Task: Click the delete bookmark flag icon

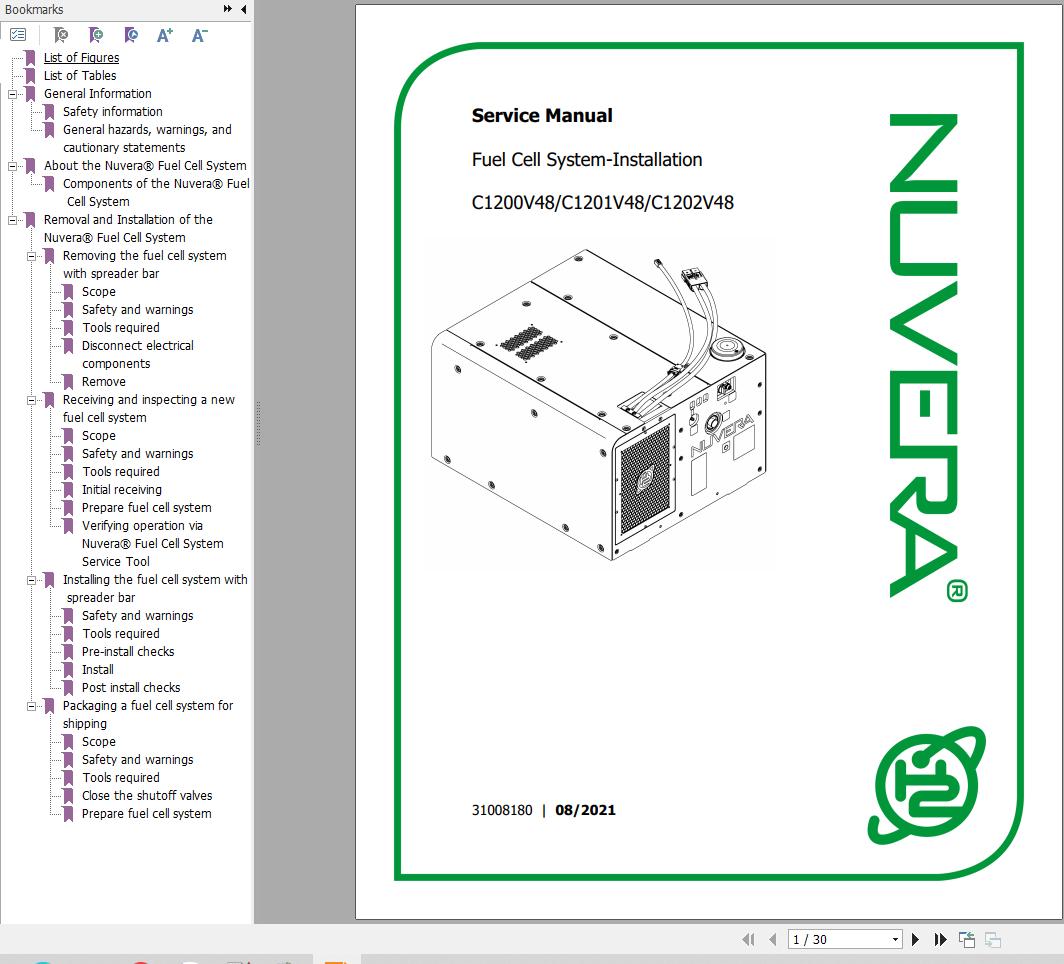Action: [61, 35]
